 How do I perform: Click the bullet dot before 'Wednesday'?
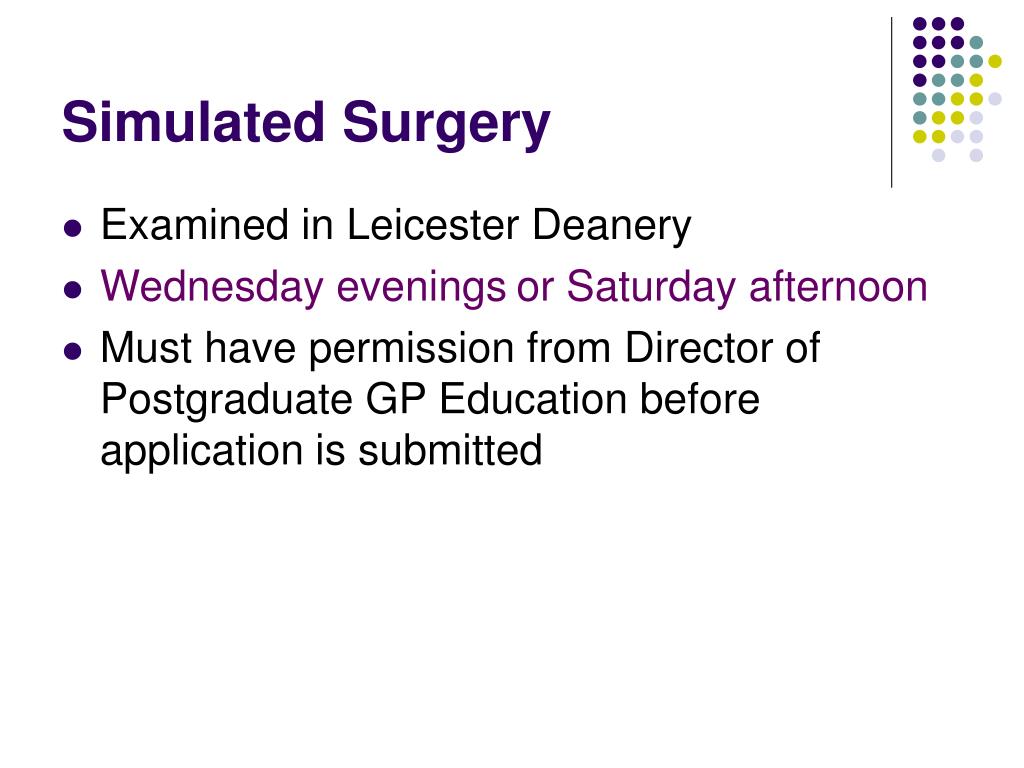[x=73, y=289]
